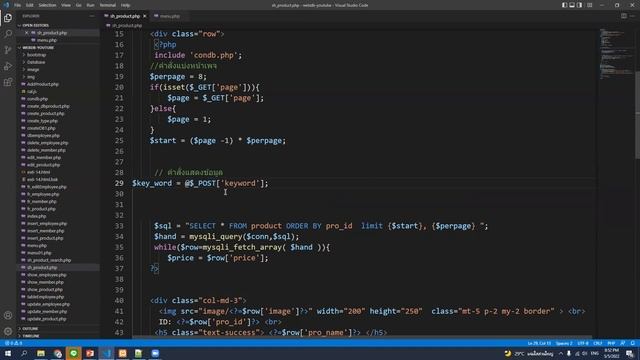The width and height of the screenshot is (640, 360).
Task: Open the Explorer view in activity bar
Action: (x=8, y=18)
